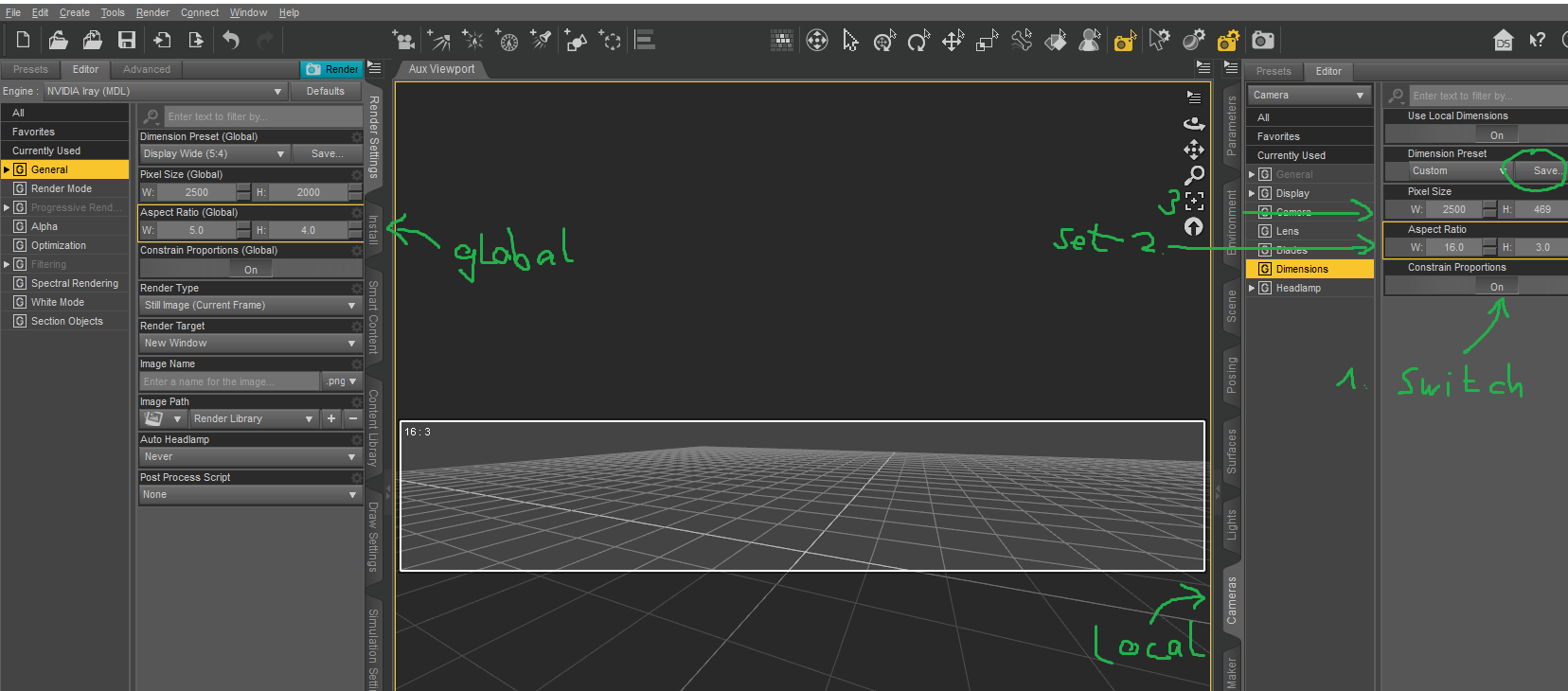1568x691 pixels.
Task: Click the gray Render camera toolbar icon
Action: tap(1263, 40)
